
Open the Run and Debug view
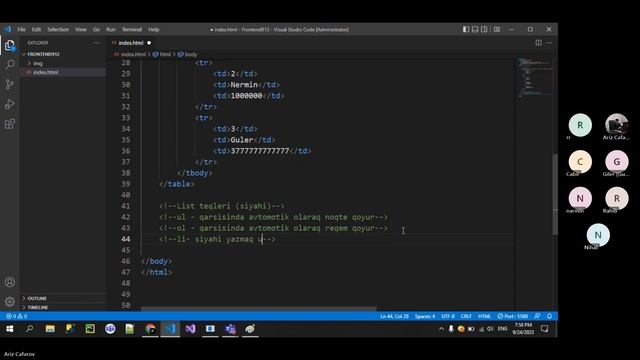click(10, 104)
